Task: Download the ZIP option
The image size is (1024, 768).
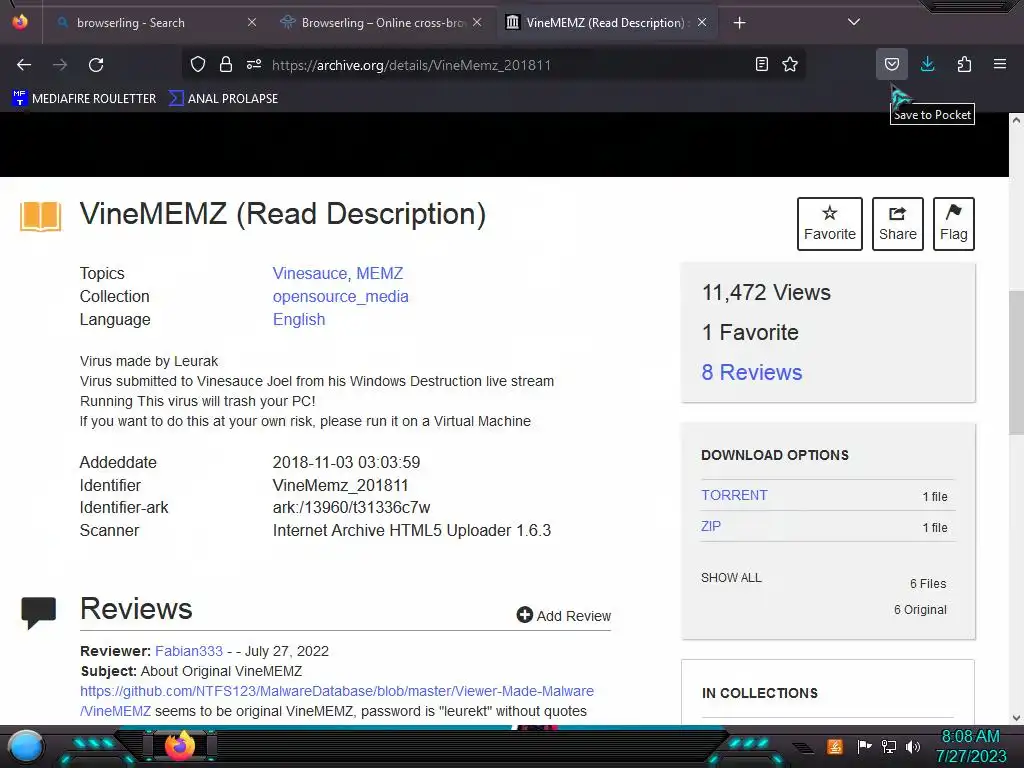Action: point(711,526)
